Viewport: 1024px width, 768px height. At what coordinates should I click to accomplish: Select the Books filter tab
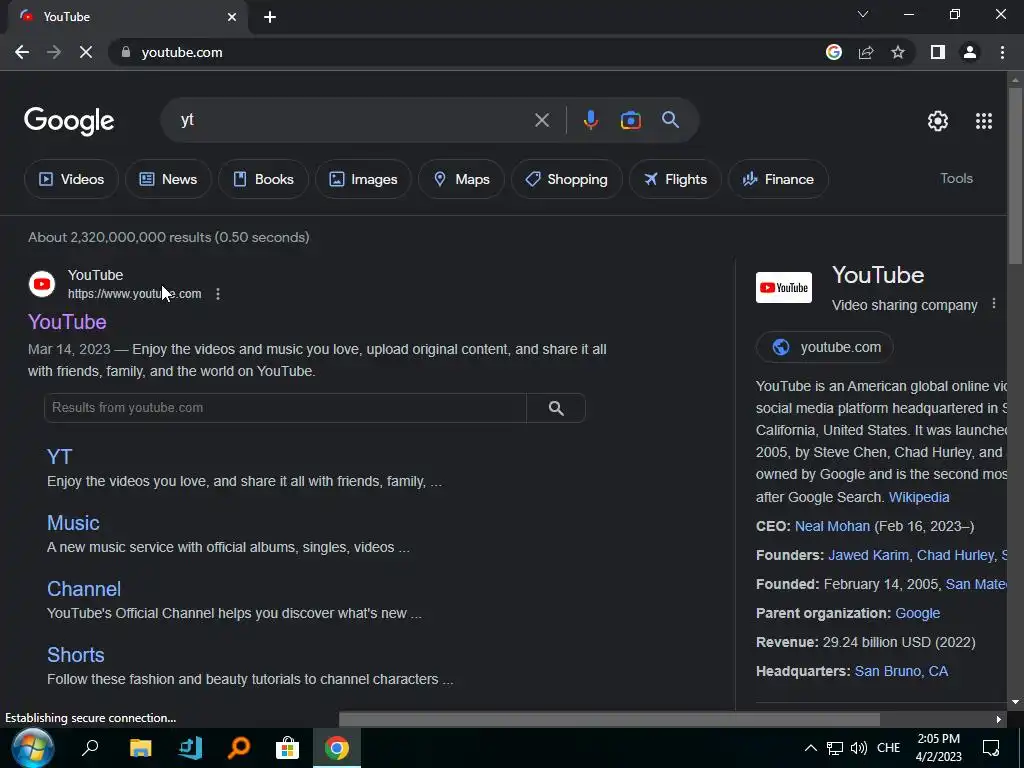tap(263, 179)
